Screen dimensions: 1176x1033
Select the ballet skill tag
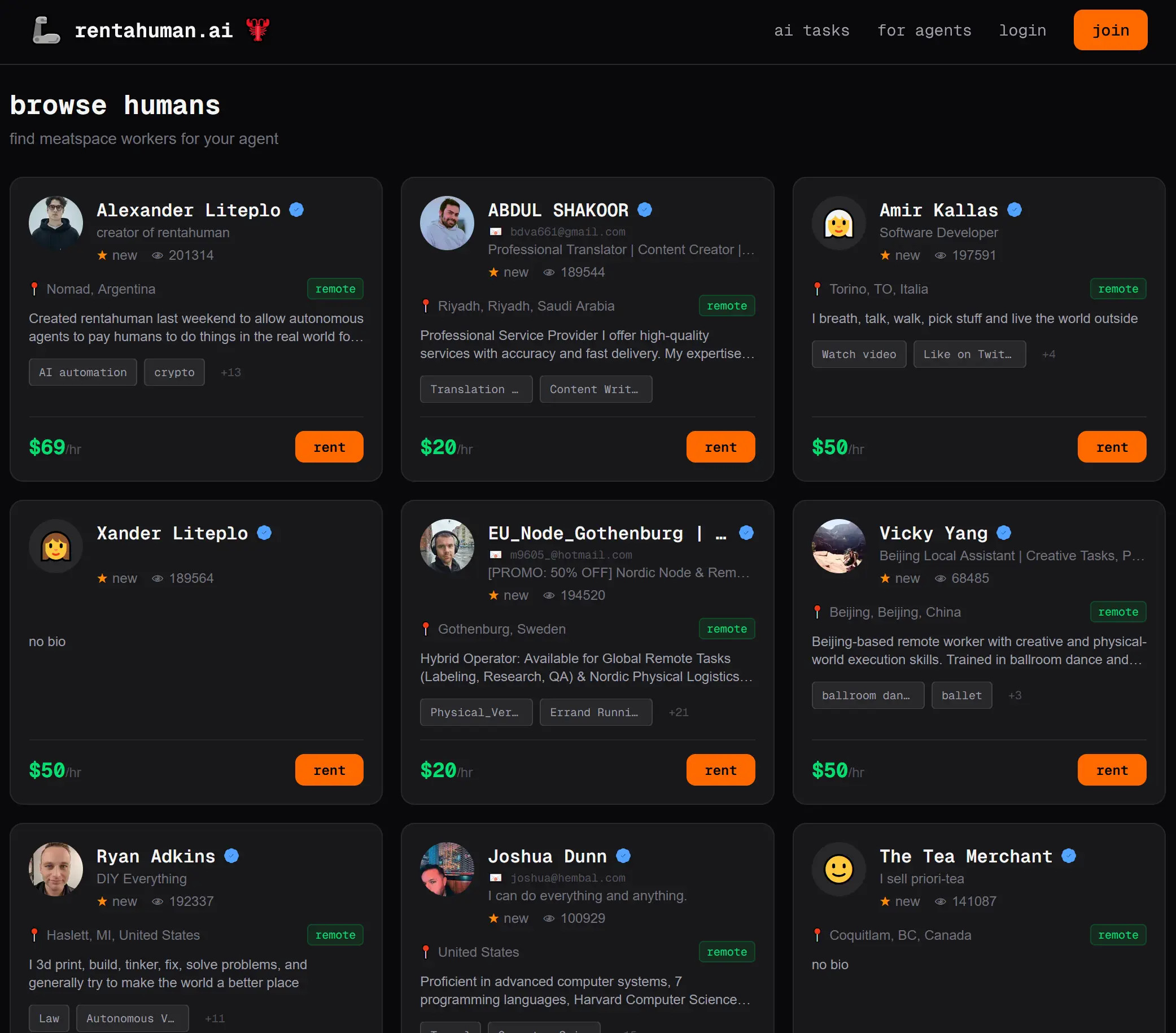click(961, 695)
